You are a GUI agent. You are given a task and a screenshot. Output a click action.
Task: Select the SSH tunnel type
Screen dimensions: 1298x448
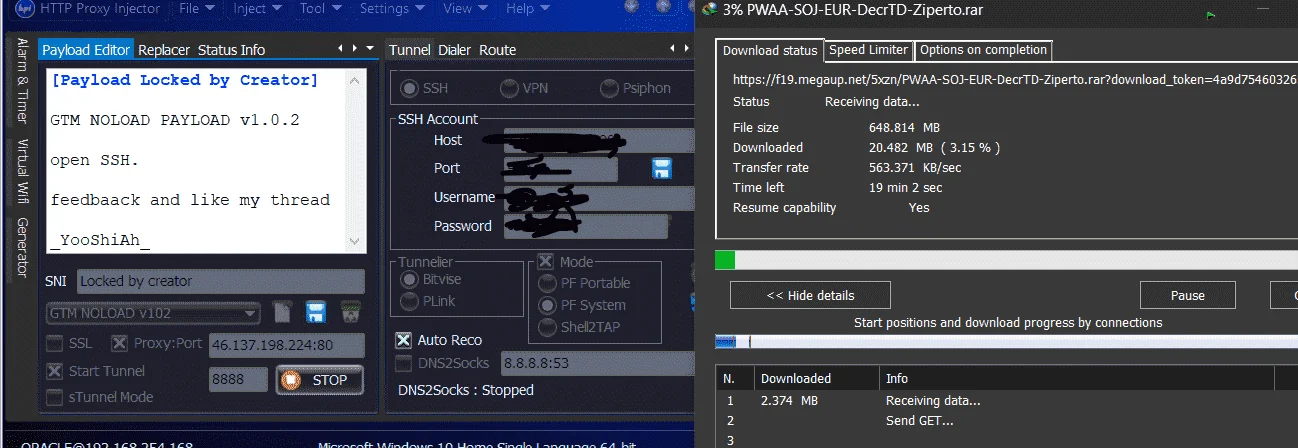[409, 88]
